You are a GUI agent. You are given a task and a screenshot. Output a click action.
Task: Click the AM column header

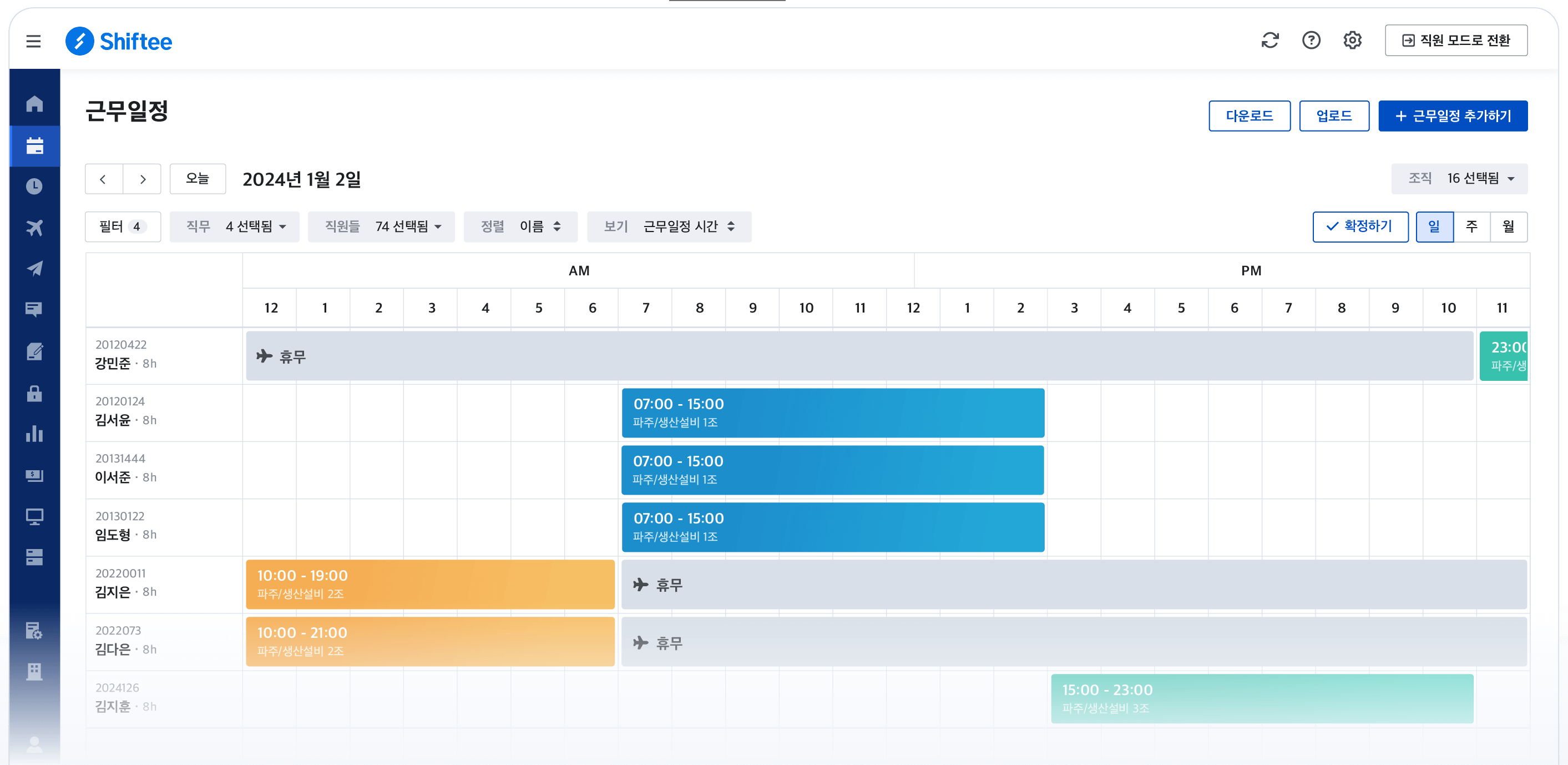578,270
